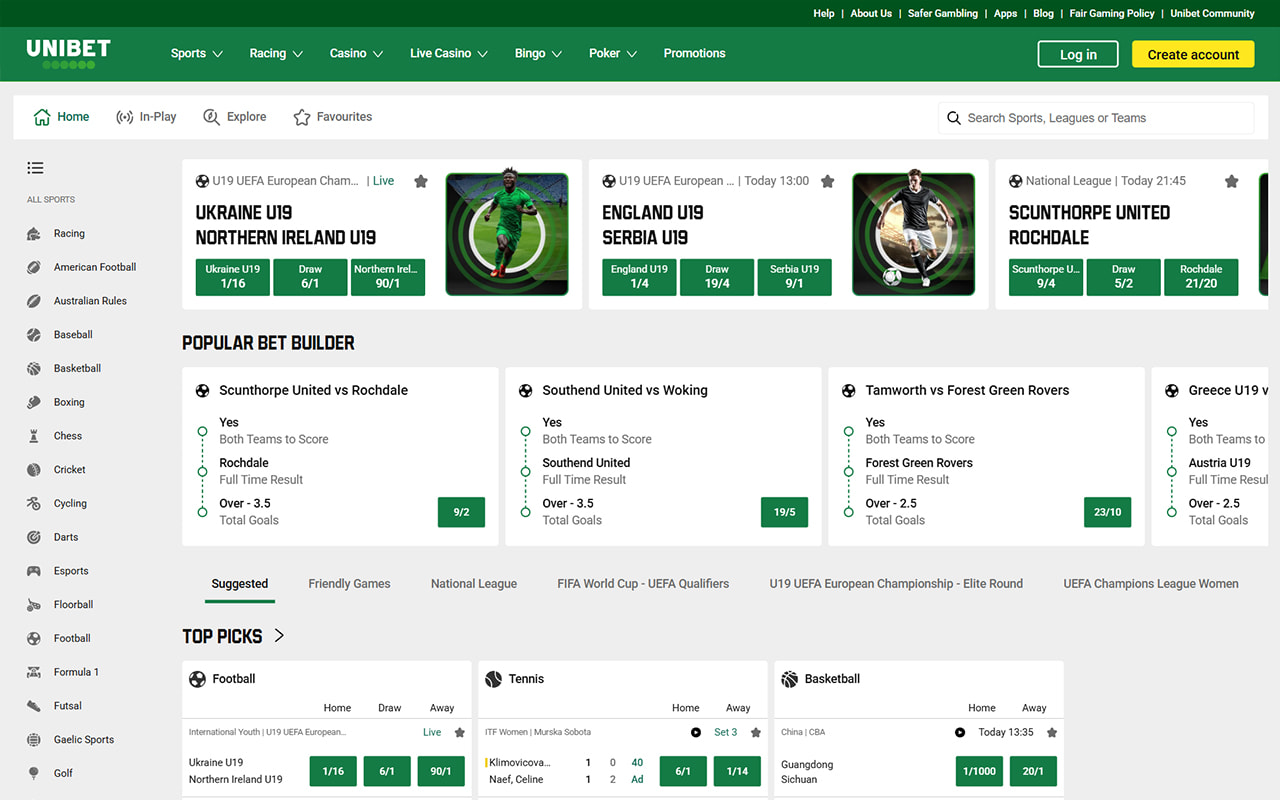This screenshot has height=800, width=1280.
Task: Open the Baseball sidebar icon
Action: pos(34,335)
